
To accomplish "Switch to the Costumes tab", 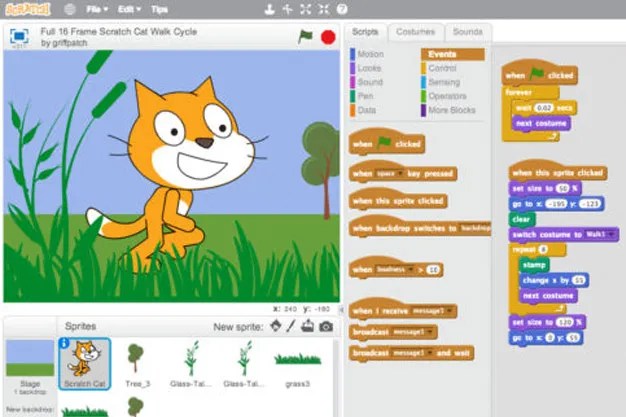I will (416, 32).
